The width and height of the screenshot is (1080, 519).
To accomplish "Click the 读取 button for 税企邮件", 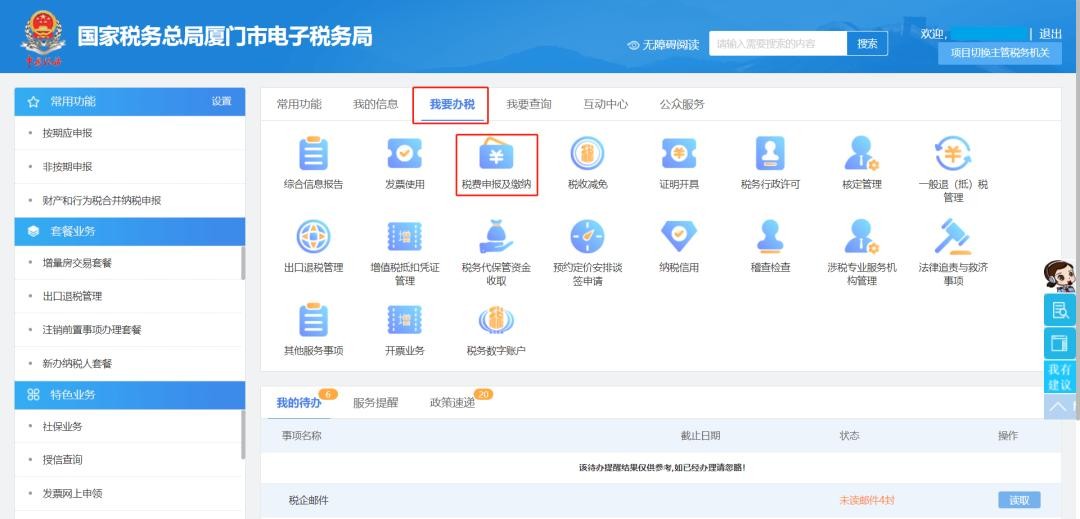I will point(1018,500).
